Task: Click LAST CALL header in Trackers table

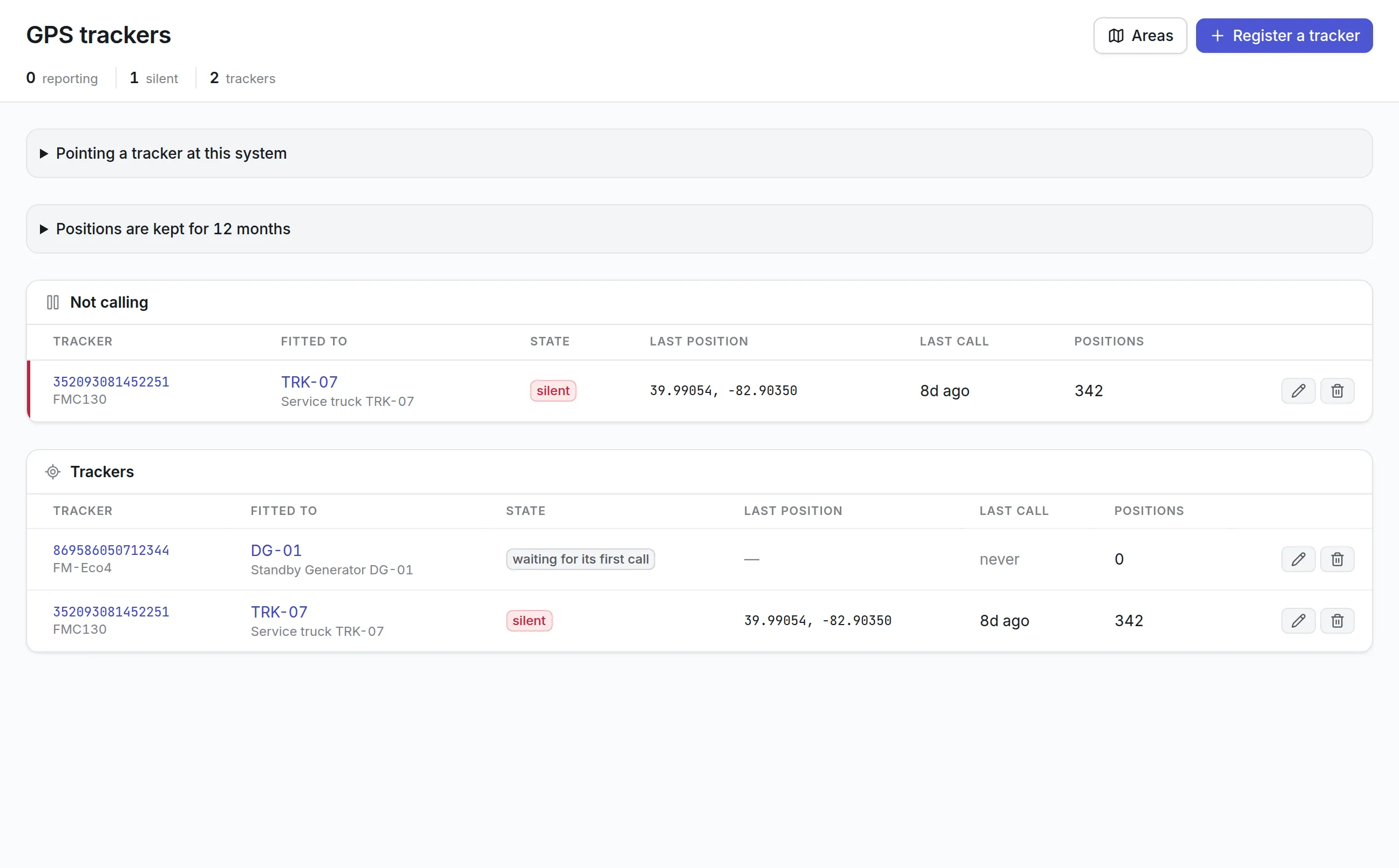Action: 1014,511
